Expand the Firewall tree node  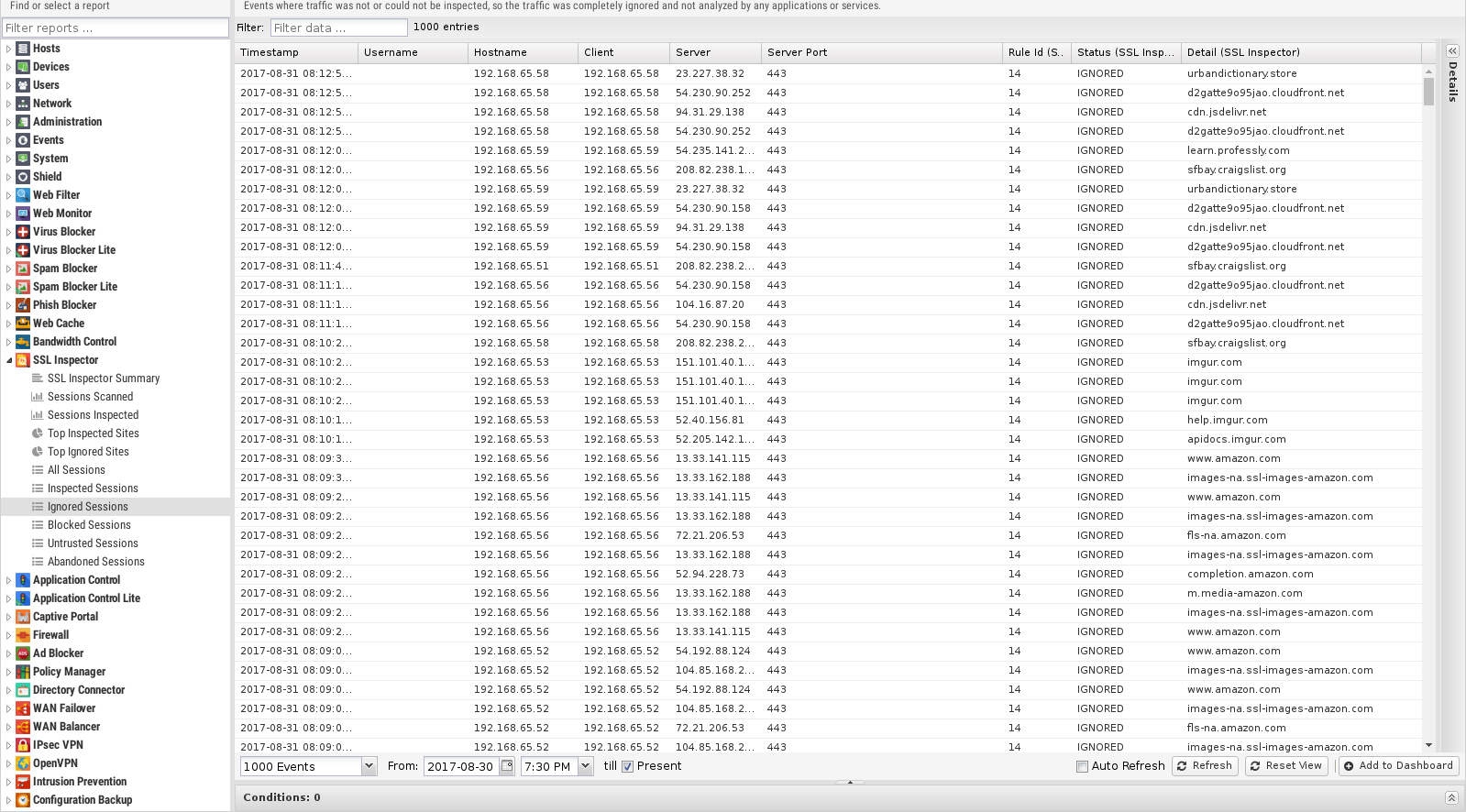click(9, 635)
